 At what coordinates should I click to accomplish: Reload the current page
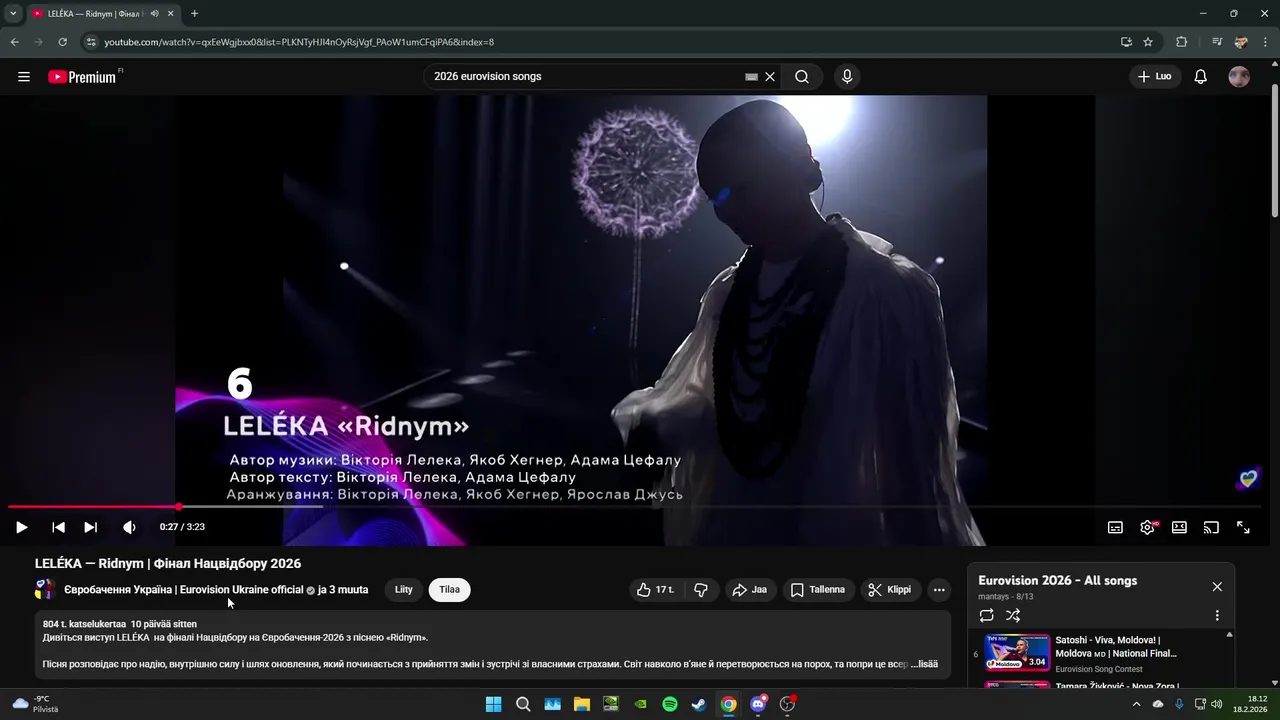tap(62, 42)
